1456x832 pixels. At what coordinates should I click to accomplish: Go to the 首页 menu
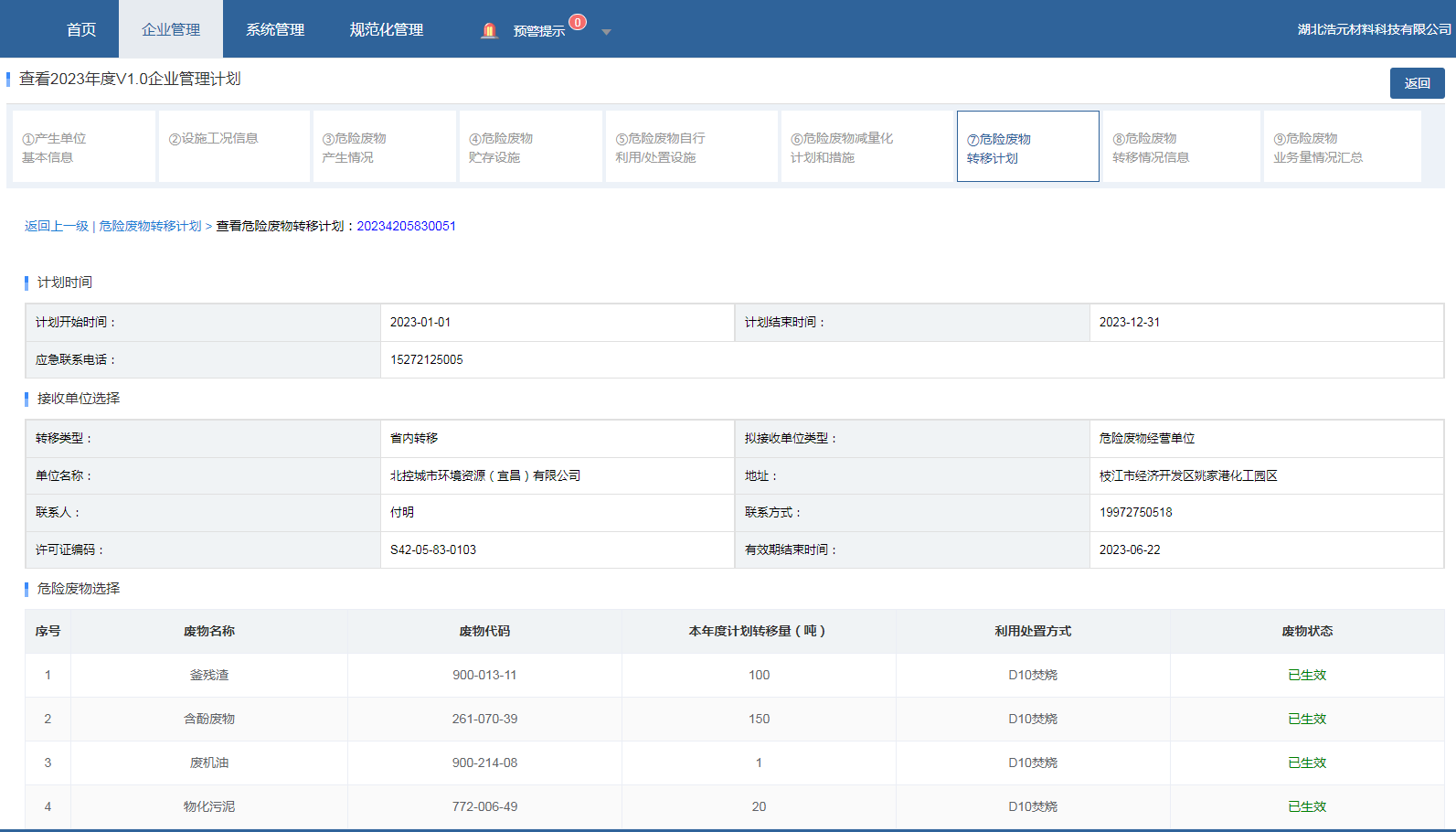pos(81,29)
